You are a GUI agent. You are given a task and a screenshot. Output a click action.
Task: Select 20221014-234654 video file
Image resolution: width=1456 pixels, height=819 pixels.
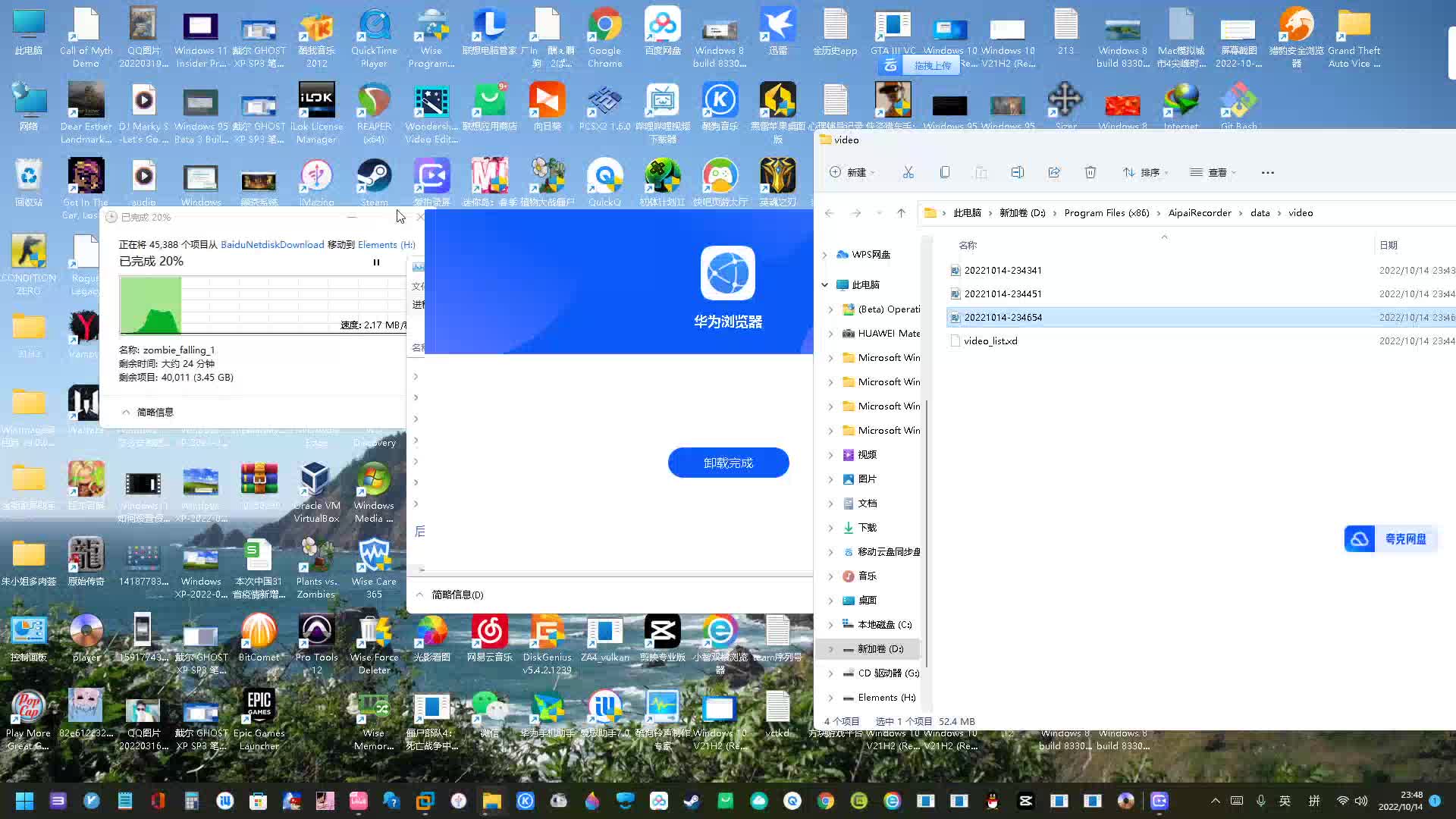[1002, 316]
